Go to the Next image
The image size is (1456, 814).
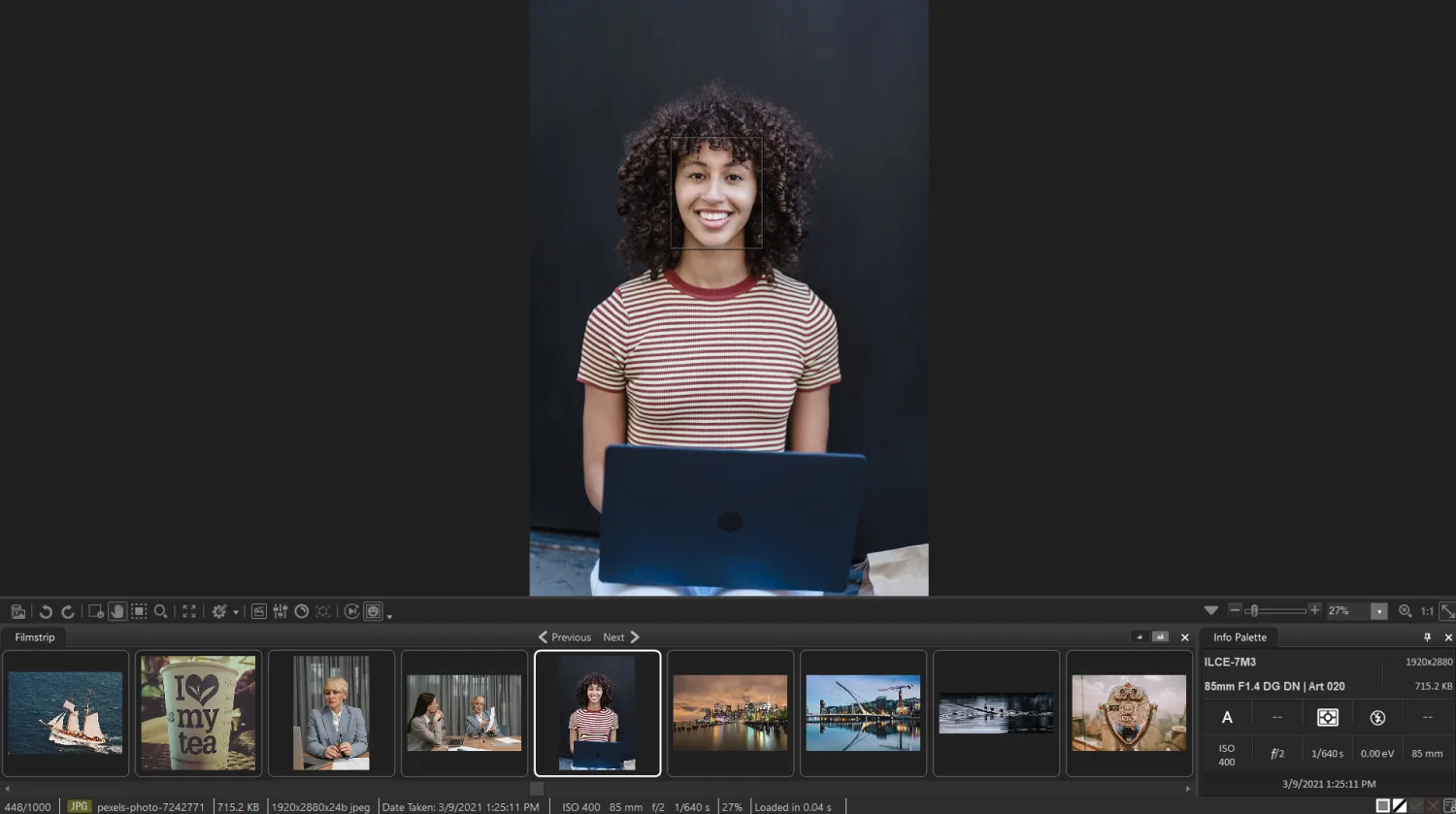pyautogui.click(x=621, y=637)
